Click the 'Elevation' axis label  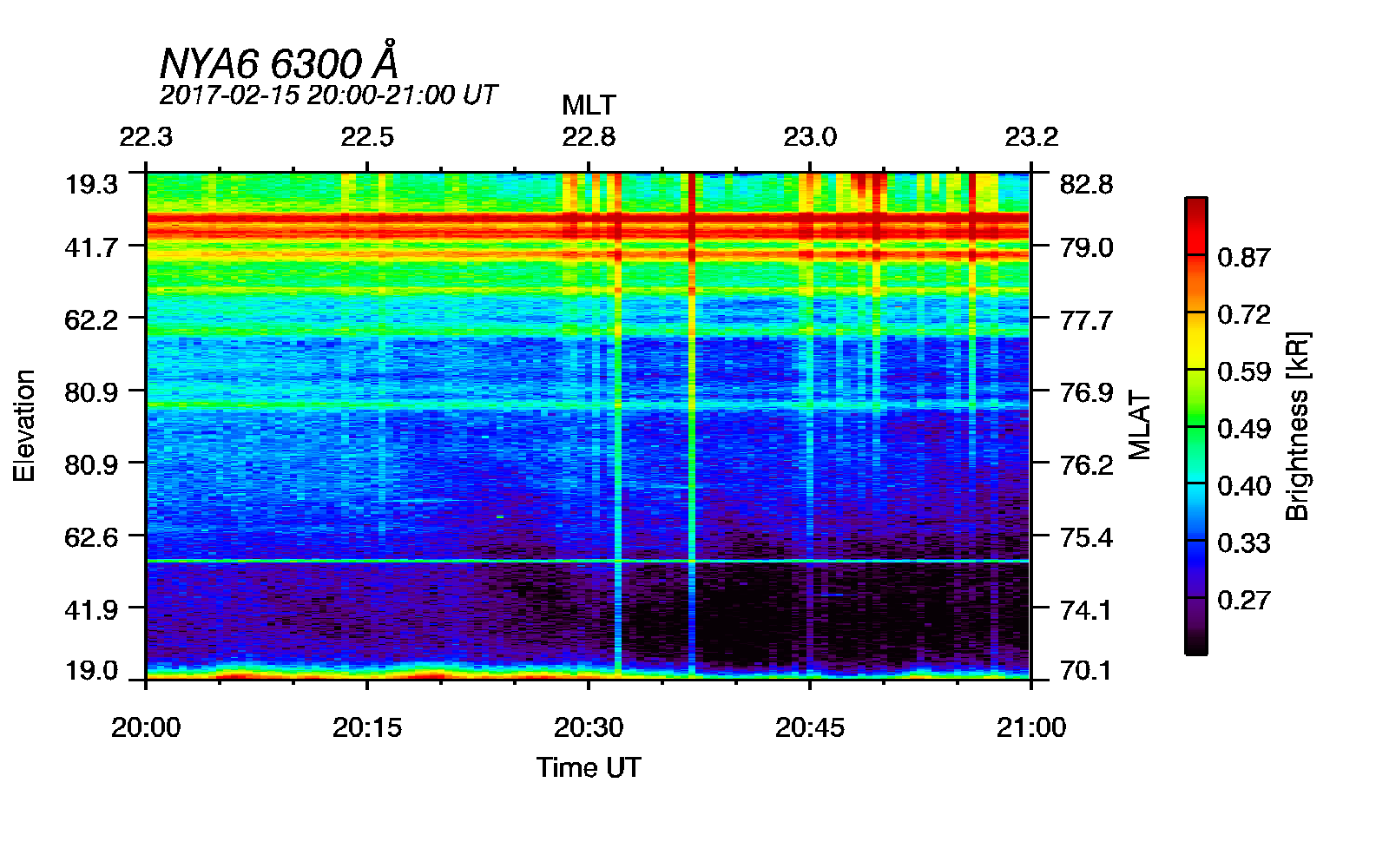click(24, 425)
